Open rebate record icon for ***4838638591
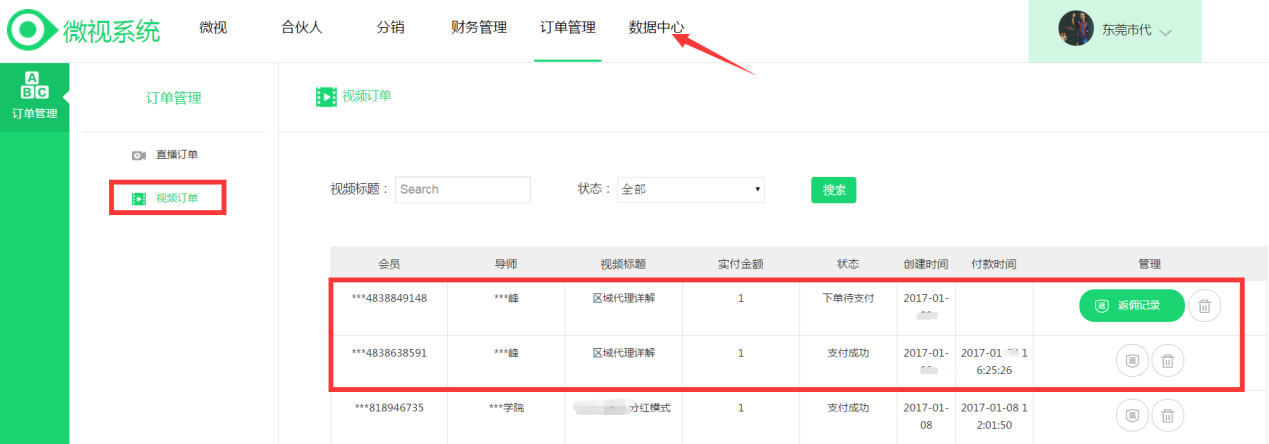This screenshot has width=1269, height=444. 1131,360
